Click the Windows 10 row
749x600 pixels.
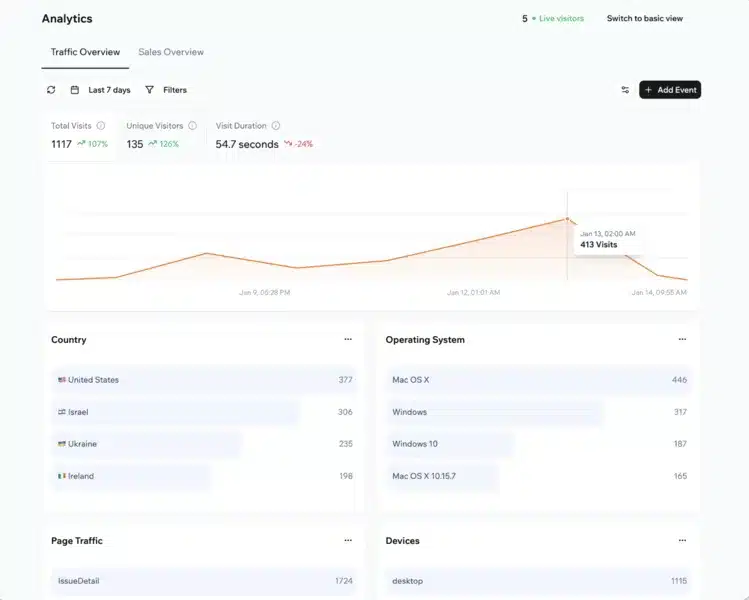[539, 444]
